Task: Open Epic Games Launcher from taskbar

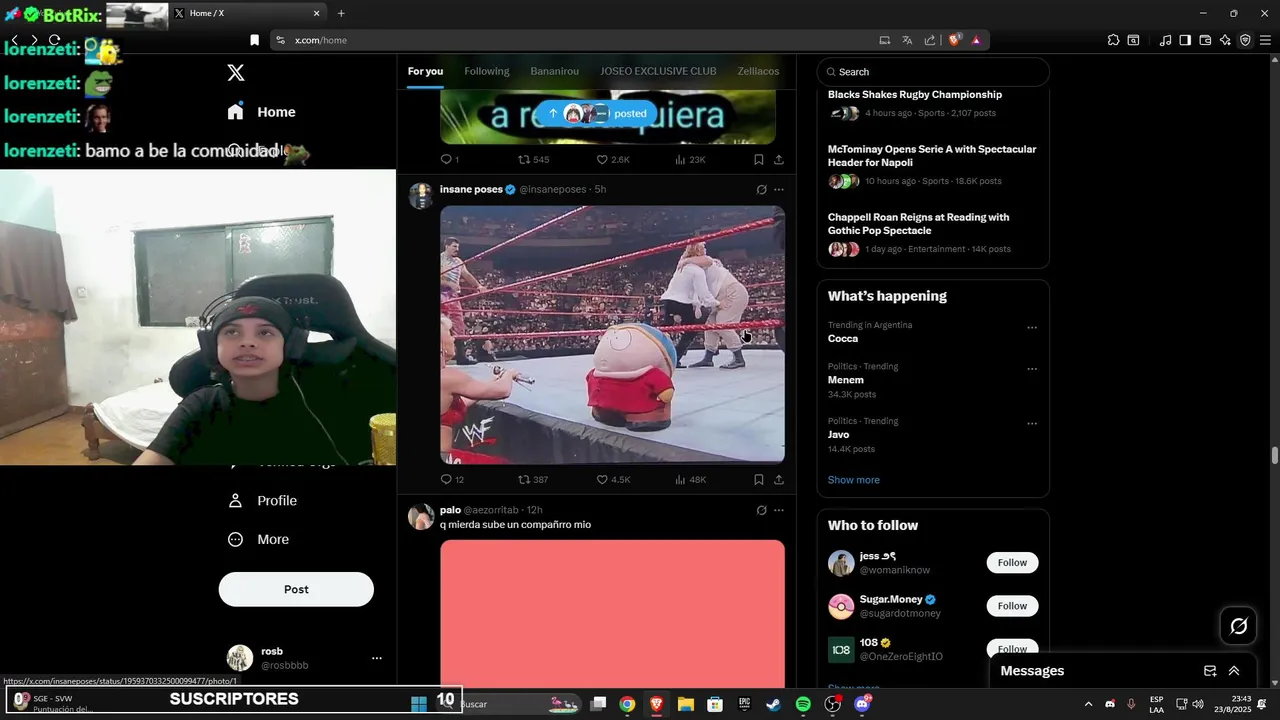Action: [x=744, y=704]
